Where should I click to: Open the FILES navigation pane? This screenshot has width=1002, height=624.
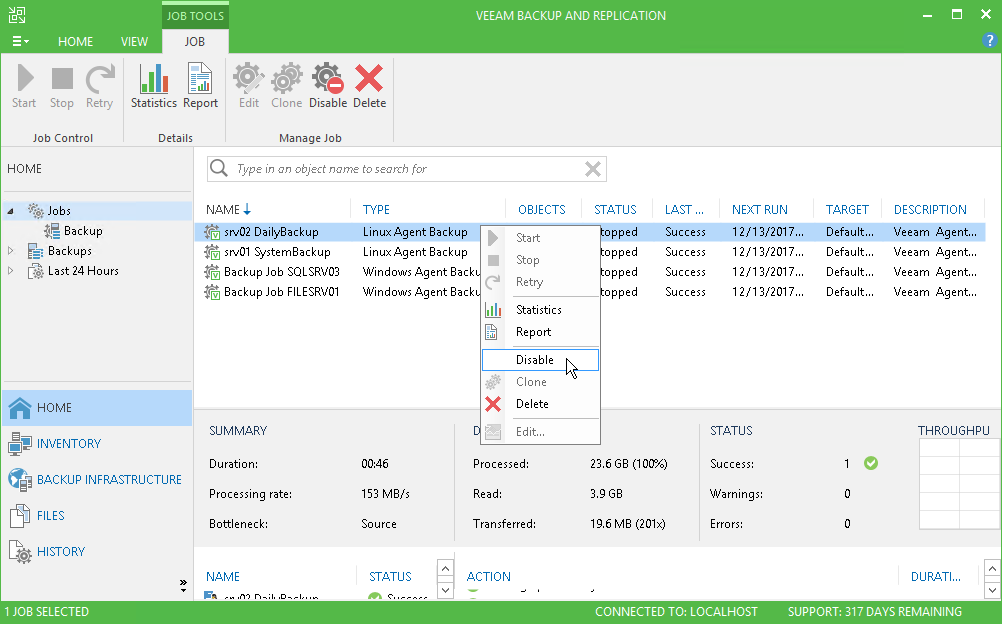tap(97, 515)
